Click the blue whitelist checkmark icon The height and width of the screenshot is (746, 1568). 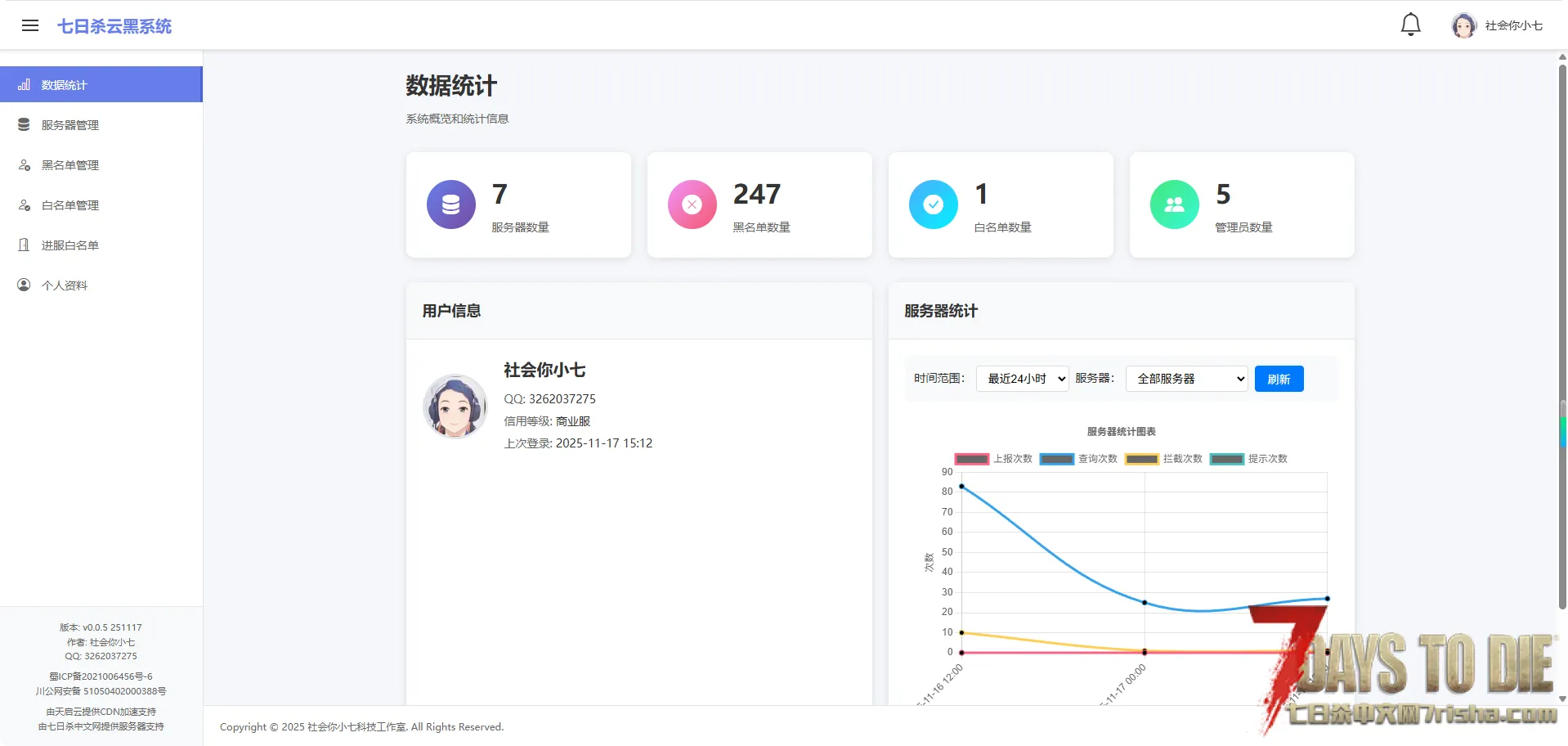(x=933, y=204)
